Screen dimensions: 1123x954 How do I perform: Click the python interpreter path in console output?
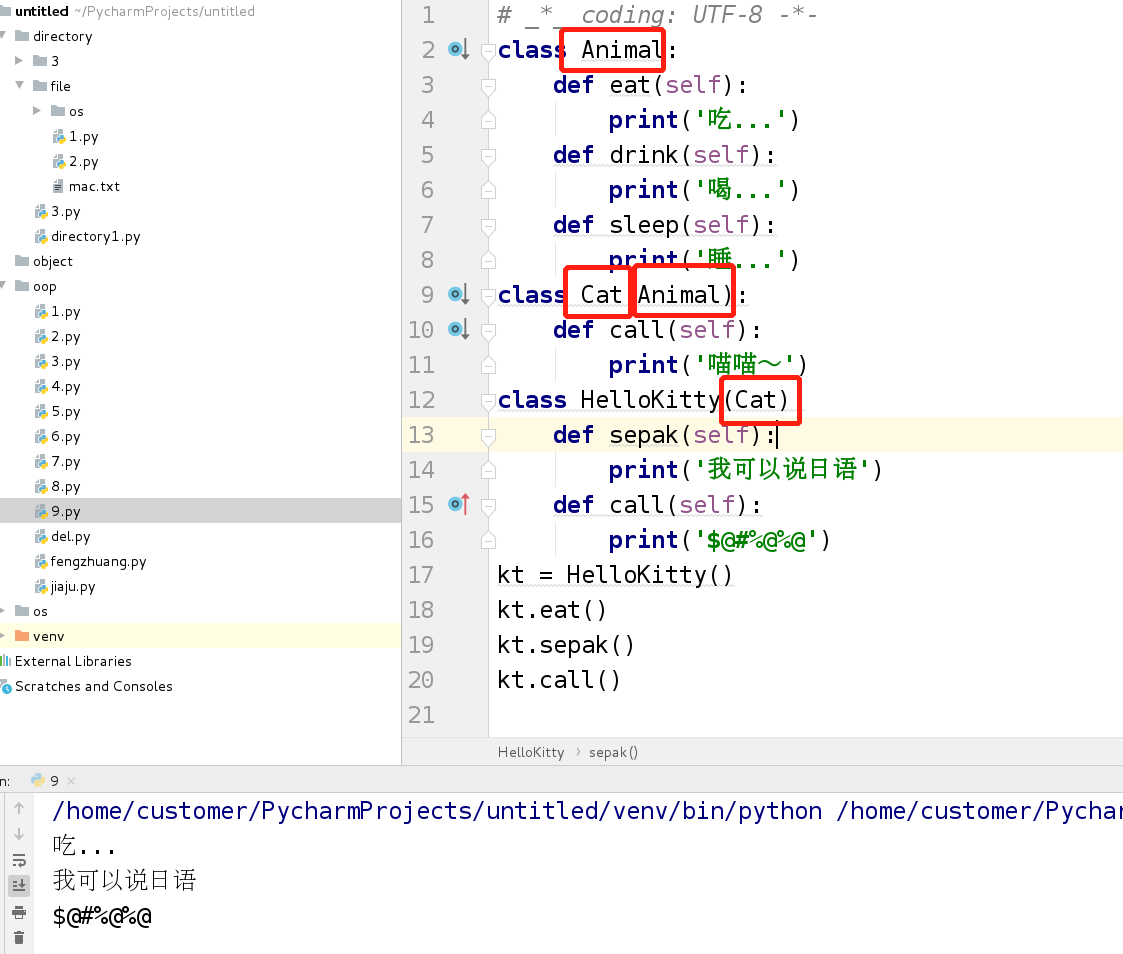[437, 811]
